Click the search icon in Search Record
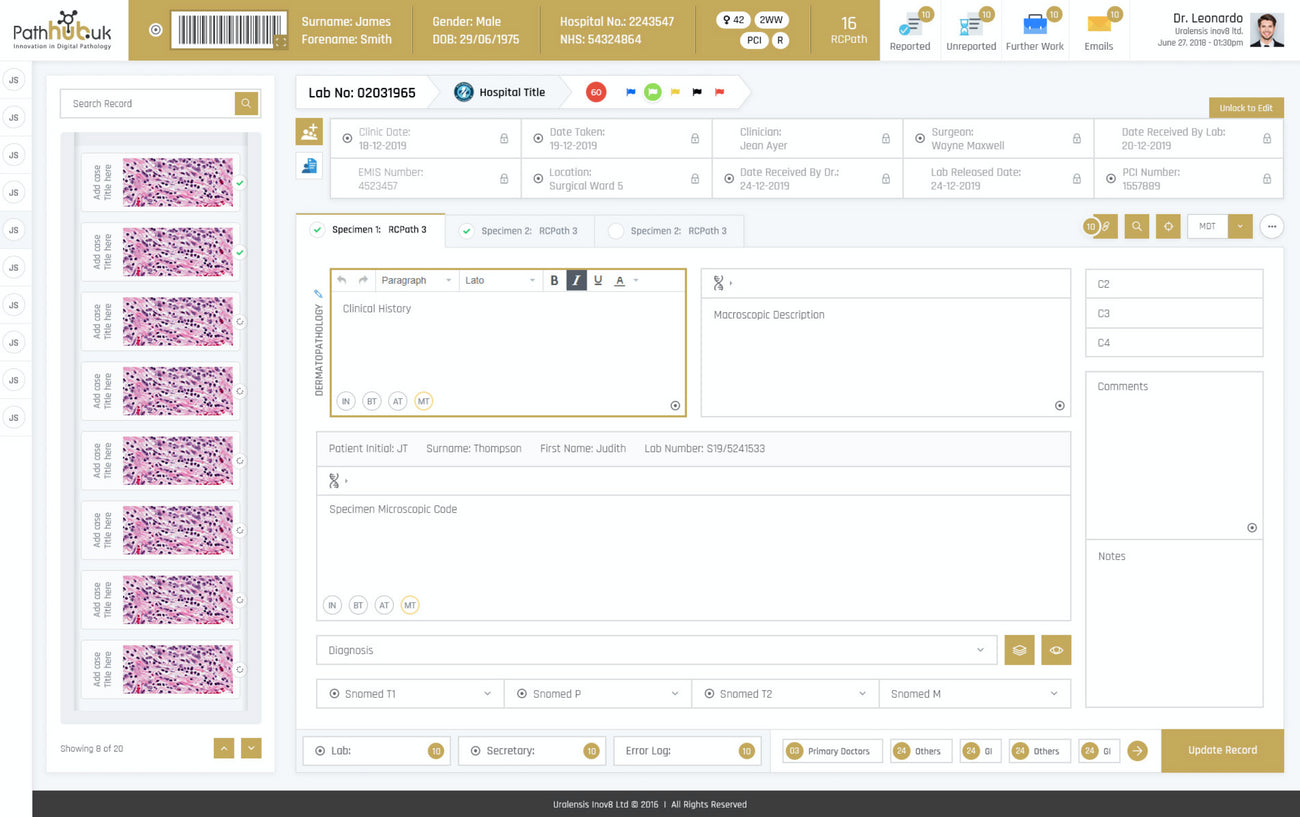Image resolution: width=1300 pixels, height=817 pixels. click(x=246, y=104)
